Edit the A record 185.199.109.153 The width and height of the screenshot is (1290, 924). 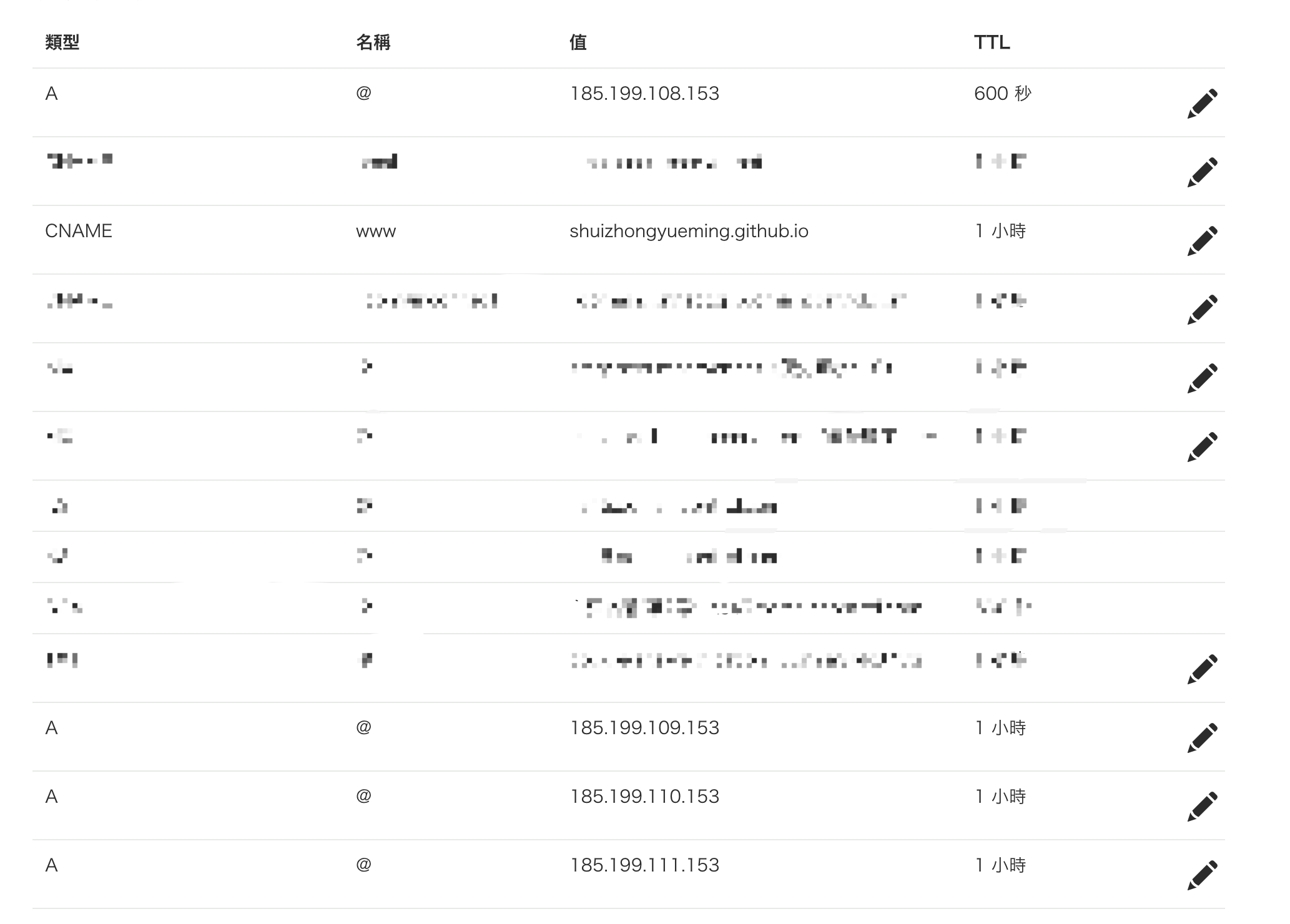coord(1202,738)
